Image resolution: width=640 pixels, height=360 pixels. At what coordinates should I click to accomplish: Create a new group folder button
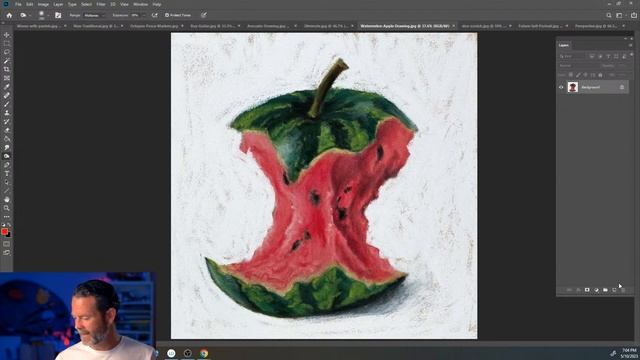click(605, 290)
